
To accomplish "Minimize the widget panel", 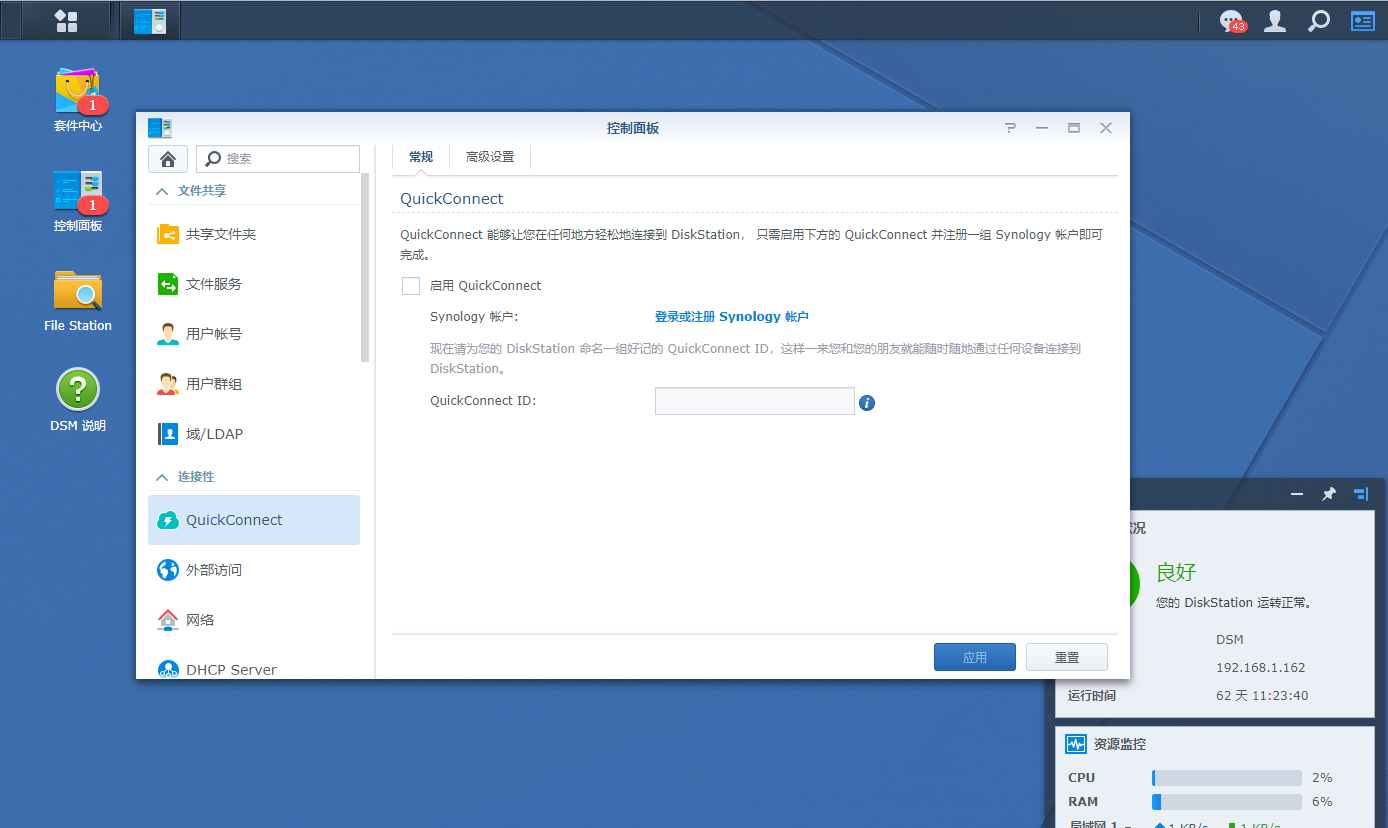I will pyautogui.click(x=1297, y=494).
